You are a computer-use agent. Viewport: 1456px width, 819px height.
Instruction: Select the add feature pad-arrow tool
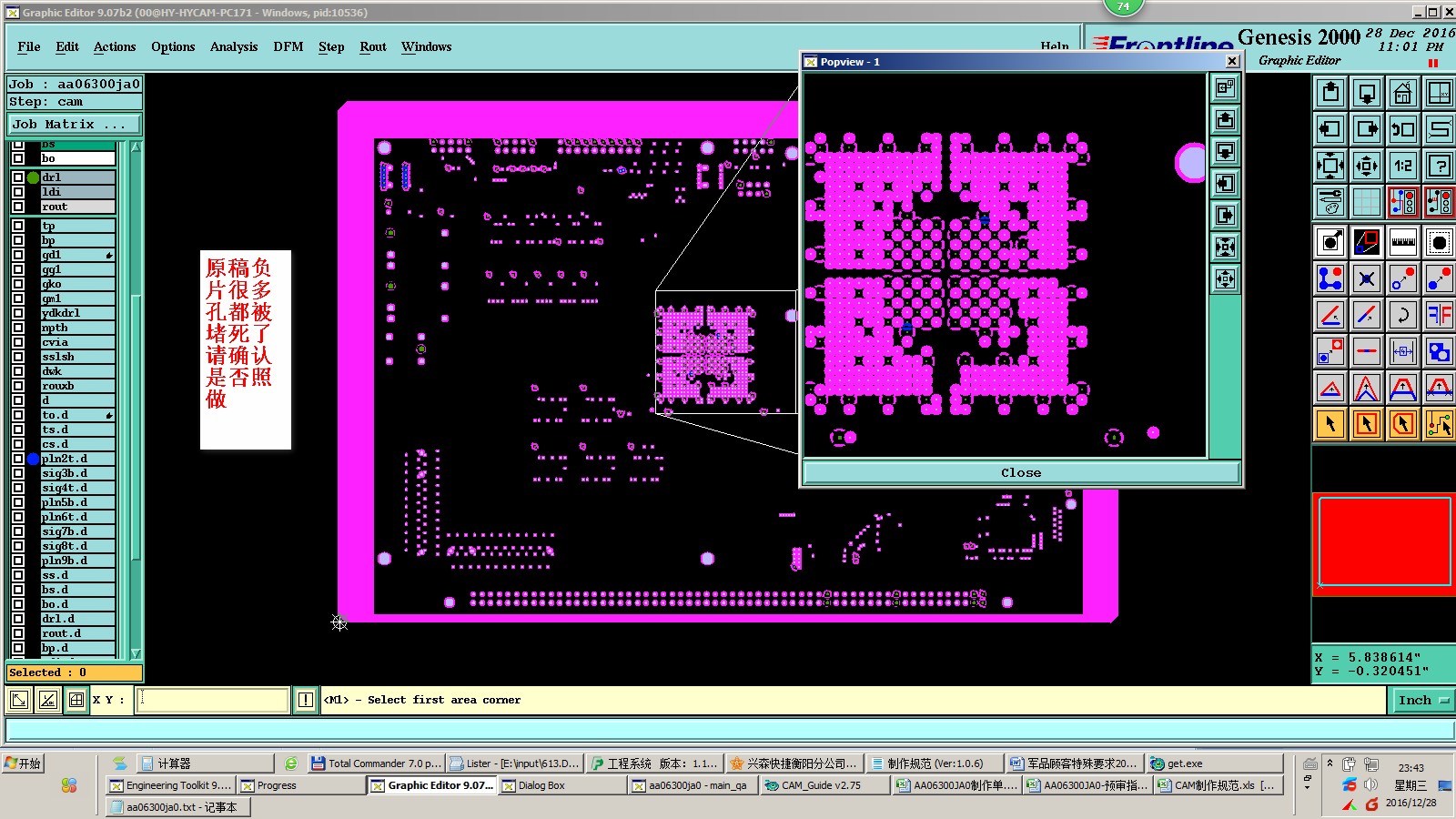pos(1330,242)
